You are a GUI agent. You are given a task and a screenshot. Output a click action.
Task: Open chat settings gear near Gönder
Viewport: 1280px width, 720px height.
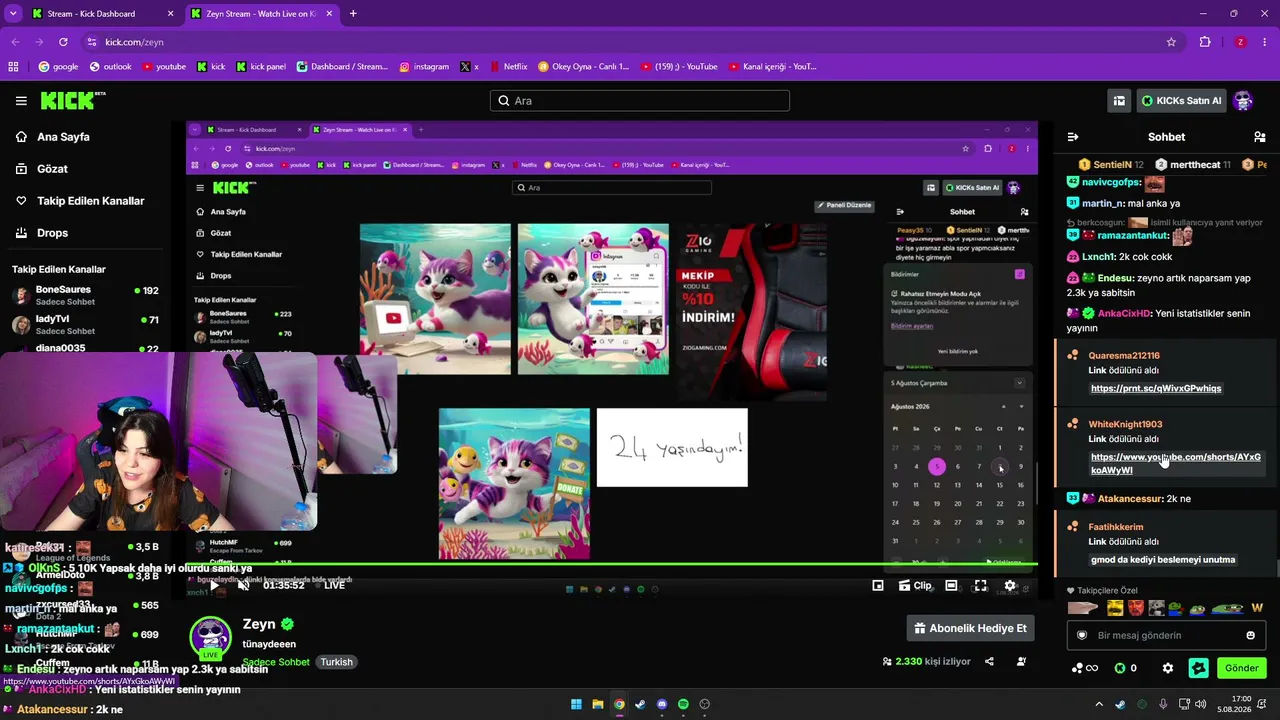(x=1167, y=668)
